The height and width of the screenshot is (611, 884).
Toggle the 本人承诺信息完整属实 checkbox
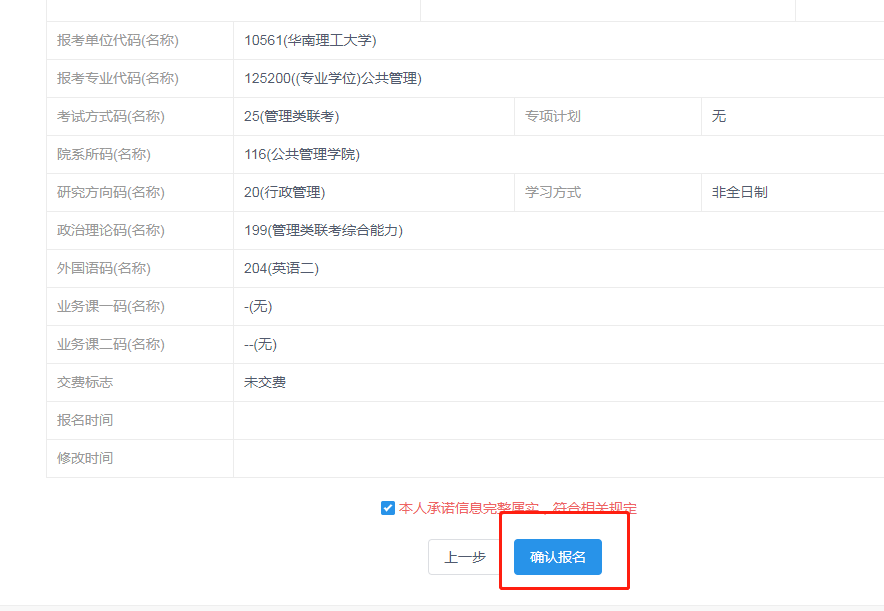point(388,508)
